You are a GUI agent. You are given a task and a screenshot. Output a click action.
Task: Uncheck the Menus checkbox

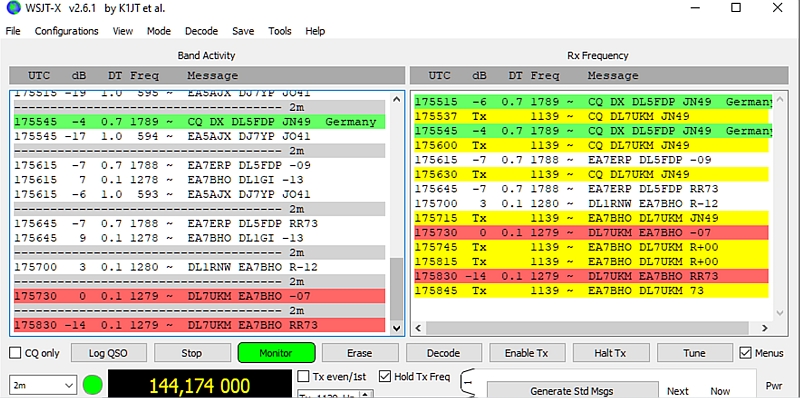(x=745, y=353)
